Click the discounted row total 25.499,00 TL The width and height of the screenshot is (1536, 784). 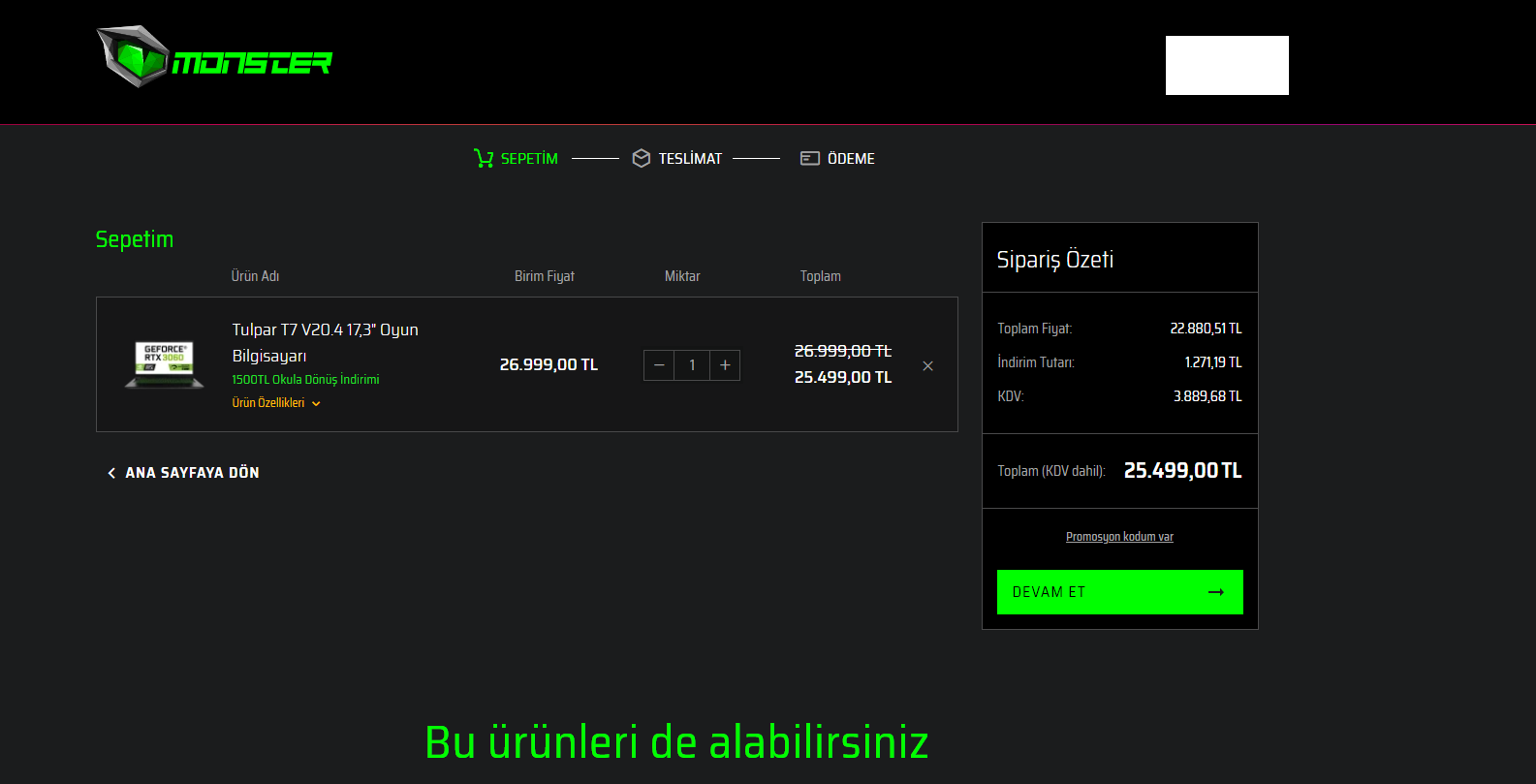(x=843, y=377)
